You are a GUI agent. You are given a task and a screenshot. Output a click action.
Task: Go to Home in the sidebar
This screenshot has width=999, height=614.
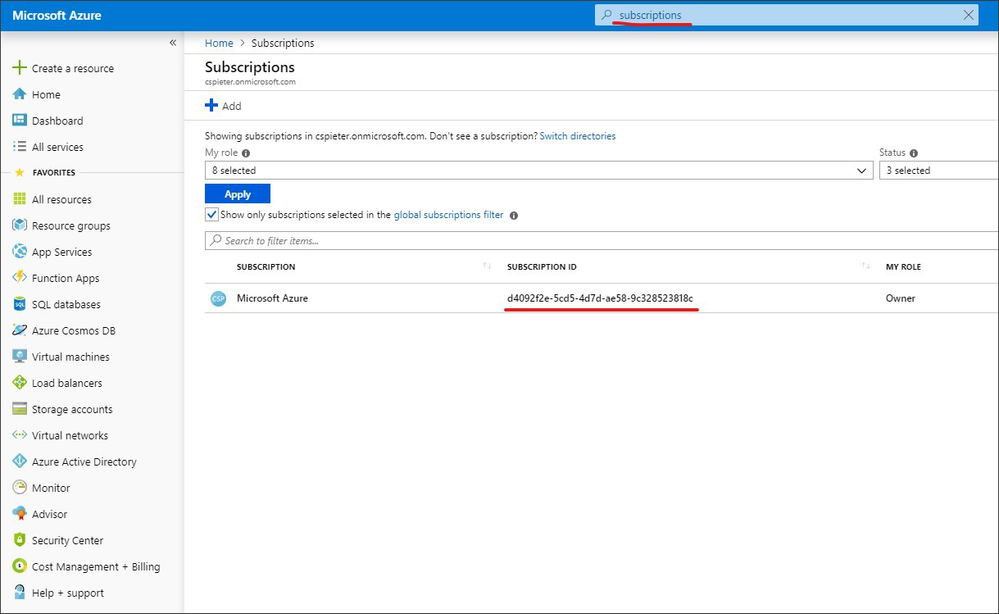46,94
